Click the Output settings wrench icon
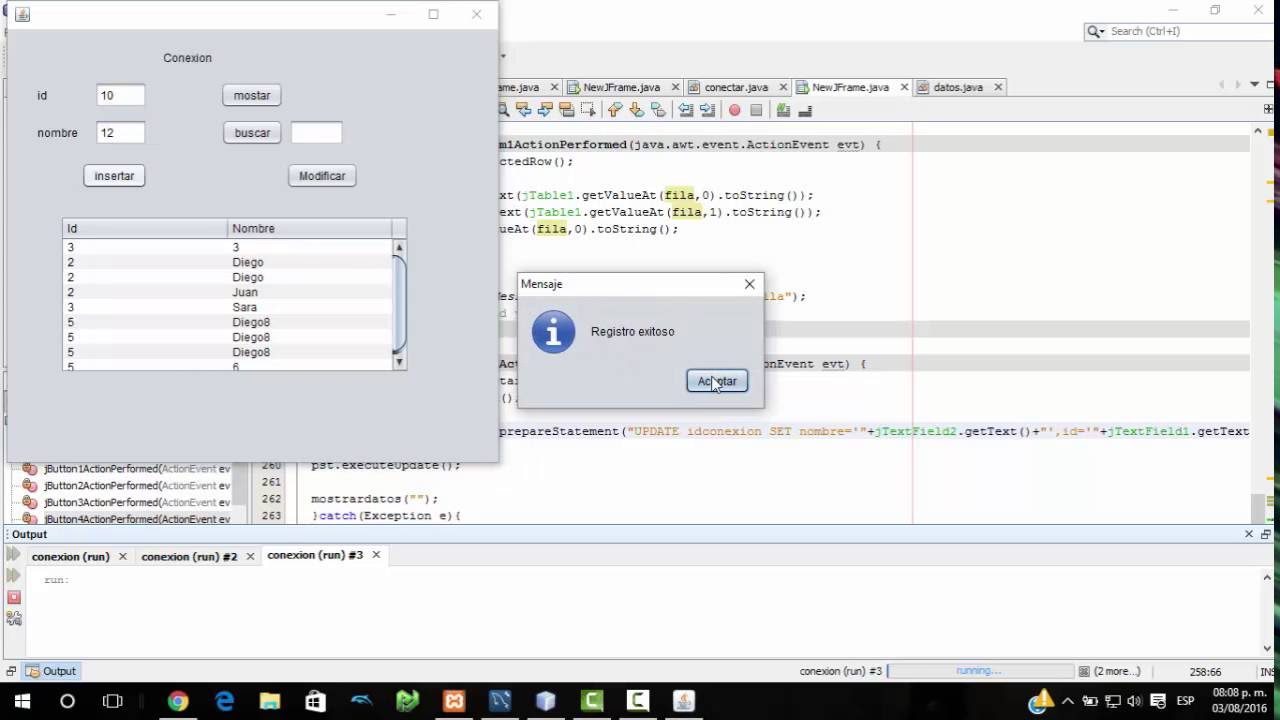The image size is (1280, 720). pos(13,617)
